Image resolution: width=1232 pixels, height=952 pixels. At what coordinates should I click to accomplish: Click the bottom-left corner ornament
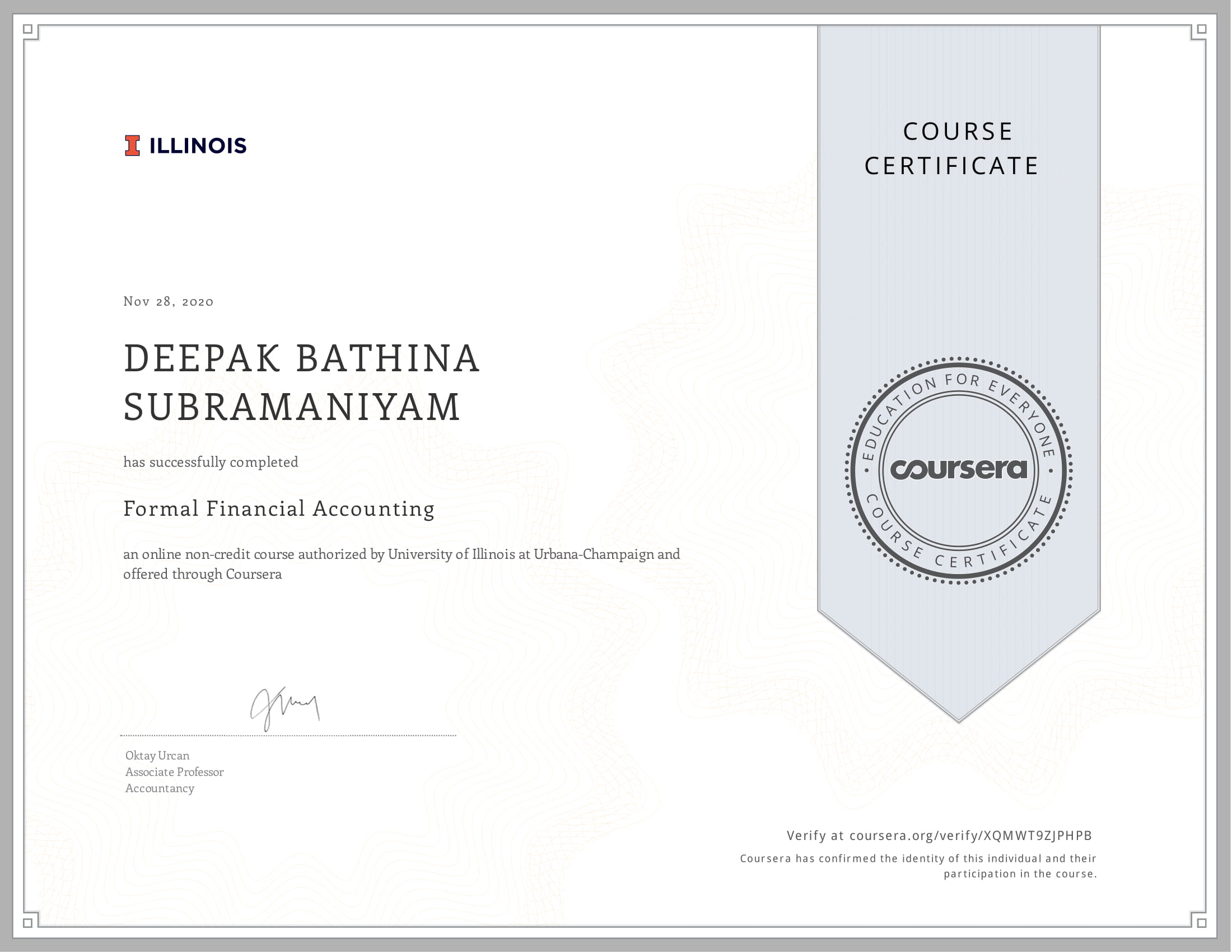[29, 922]
